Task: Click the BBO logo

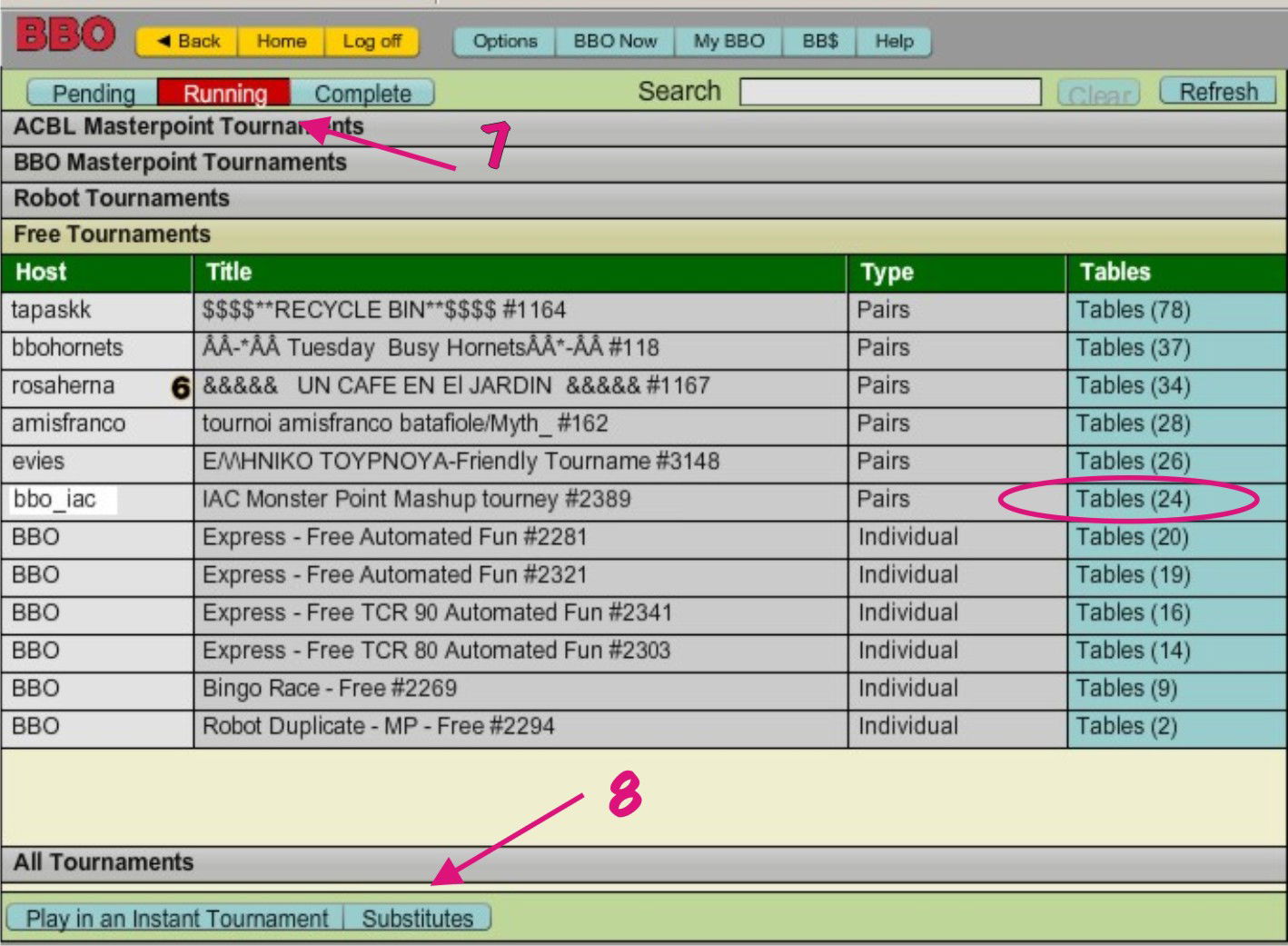Action: [65, 35]
